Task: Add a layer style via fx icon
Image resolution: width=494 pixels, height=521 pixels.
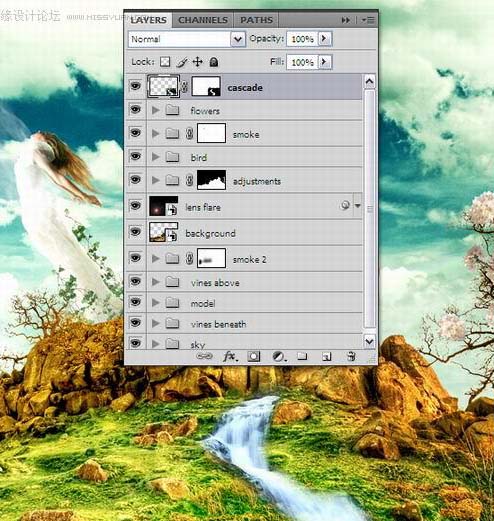Action: pyautogui.click(x=230, y=357)
